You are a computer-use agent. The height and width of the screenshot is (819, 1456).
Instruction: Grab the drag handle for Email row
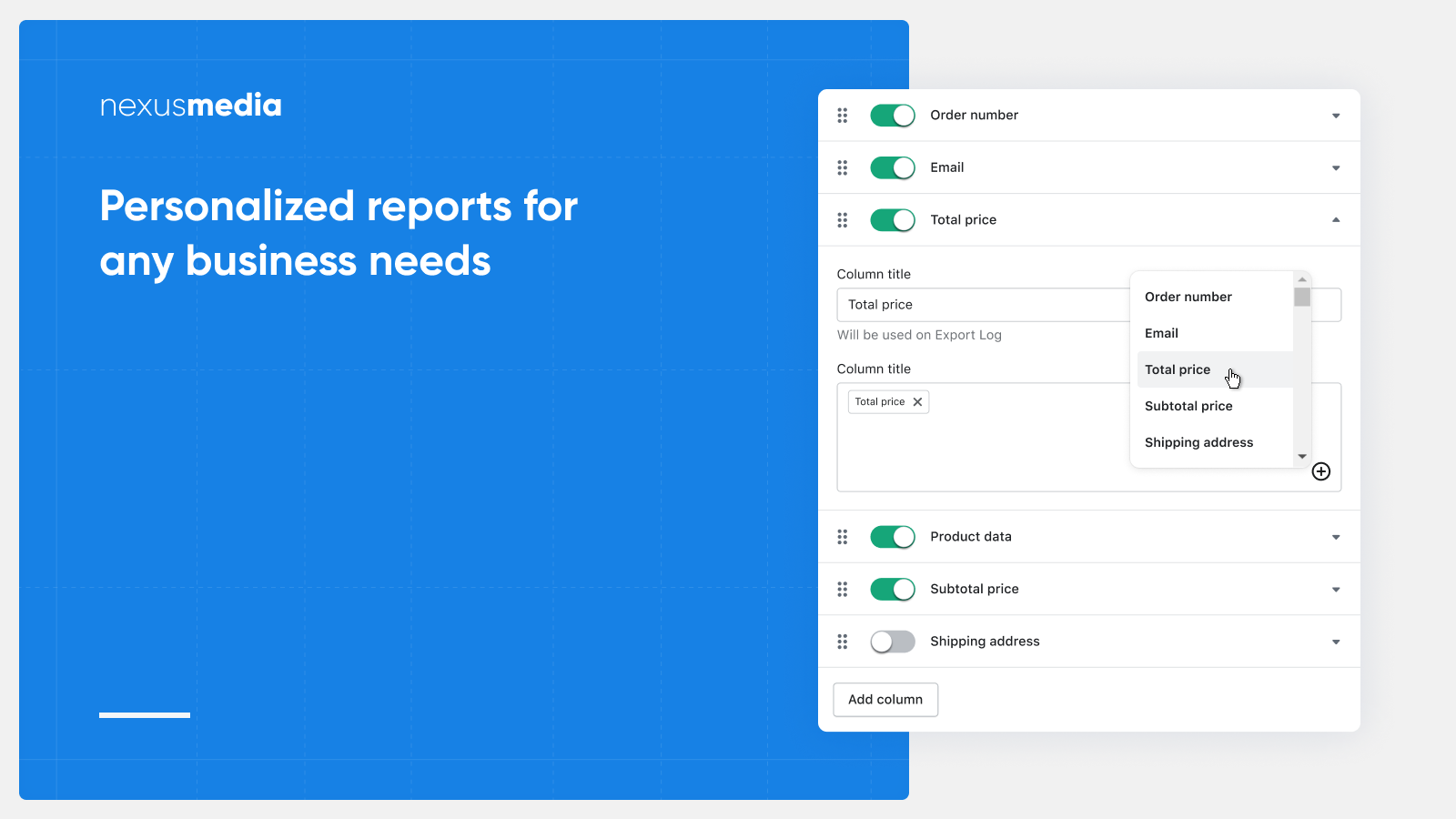pyautogui.click(x=843, y=167)
